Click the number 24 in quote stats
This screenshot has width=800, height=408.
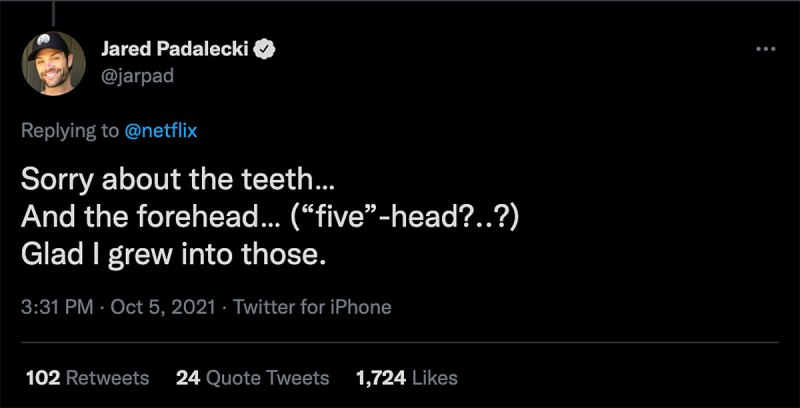point(186,378)
